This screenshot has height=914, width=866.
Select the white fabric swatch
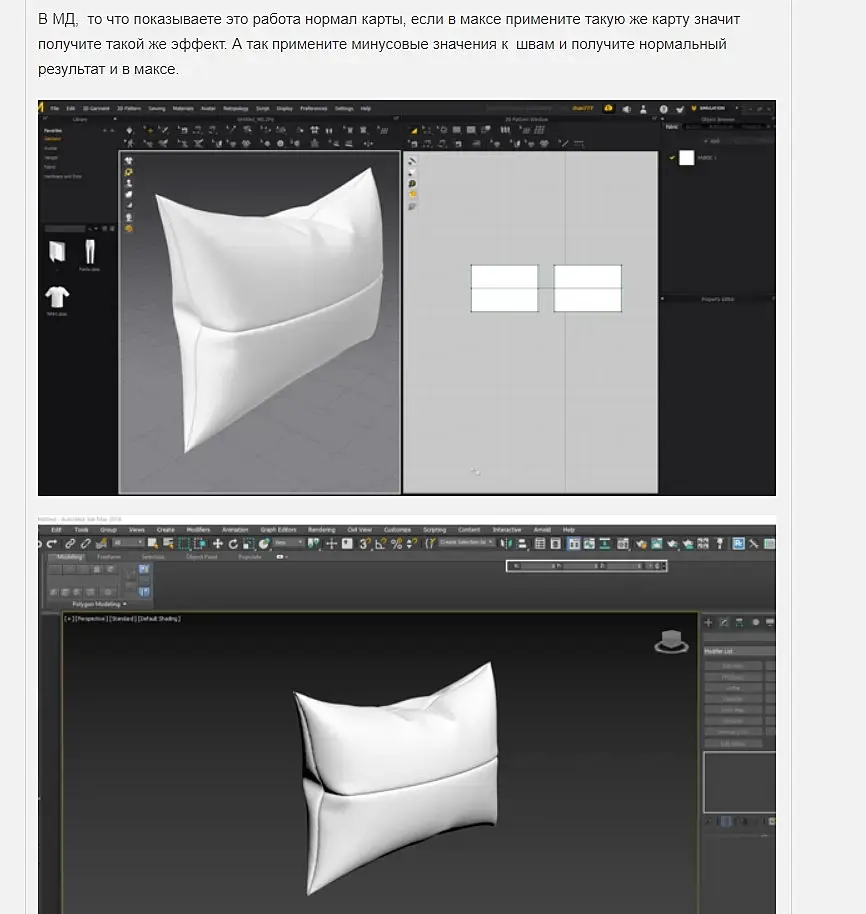687,158
